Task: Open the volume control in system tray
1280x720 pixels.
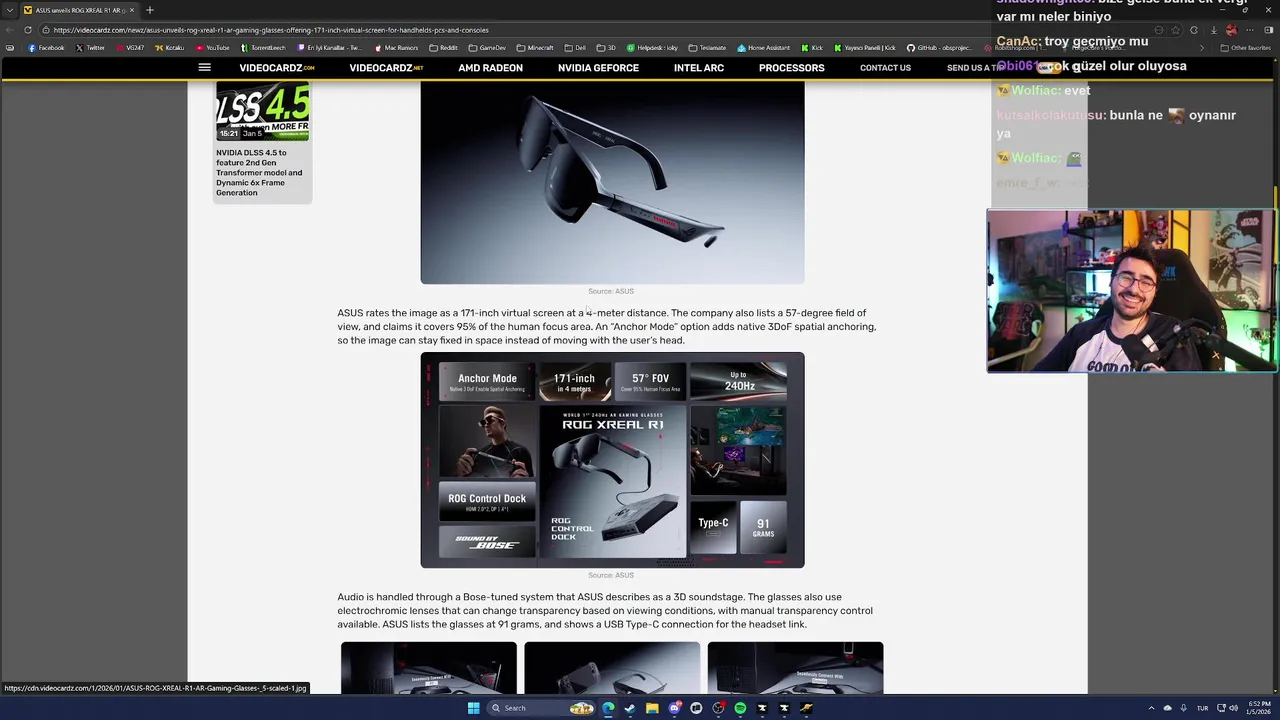Action: (1235, 708)
